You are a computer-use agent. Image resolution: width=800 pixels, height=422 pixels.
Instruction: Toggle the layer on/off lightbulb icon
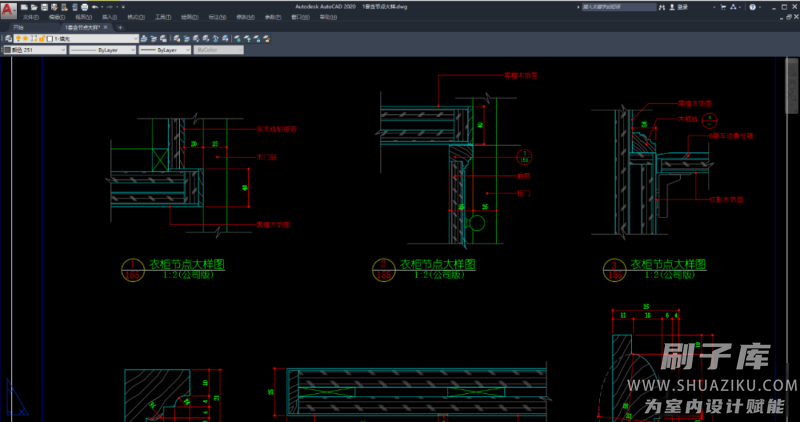[18, 39]
